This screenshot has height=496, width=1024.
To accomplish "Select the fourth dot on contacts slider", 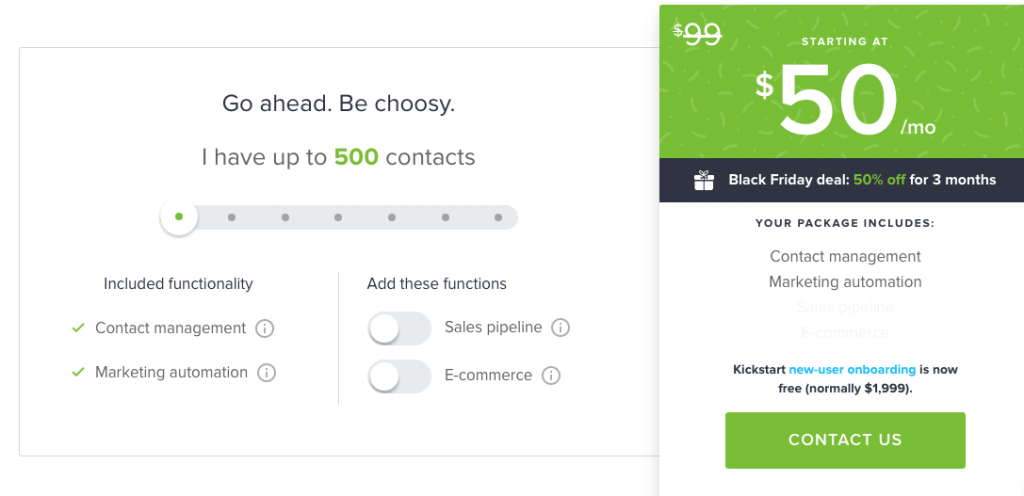I will coord(338,217).
